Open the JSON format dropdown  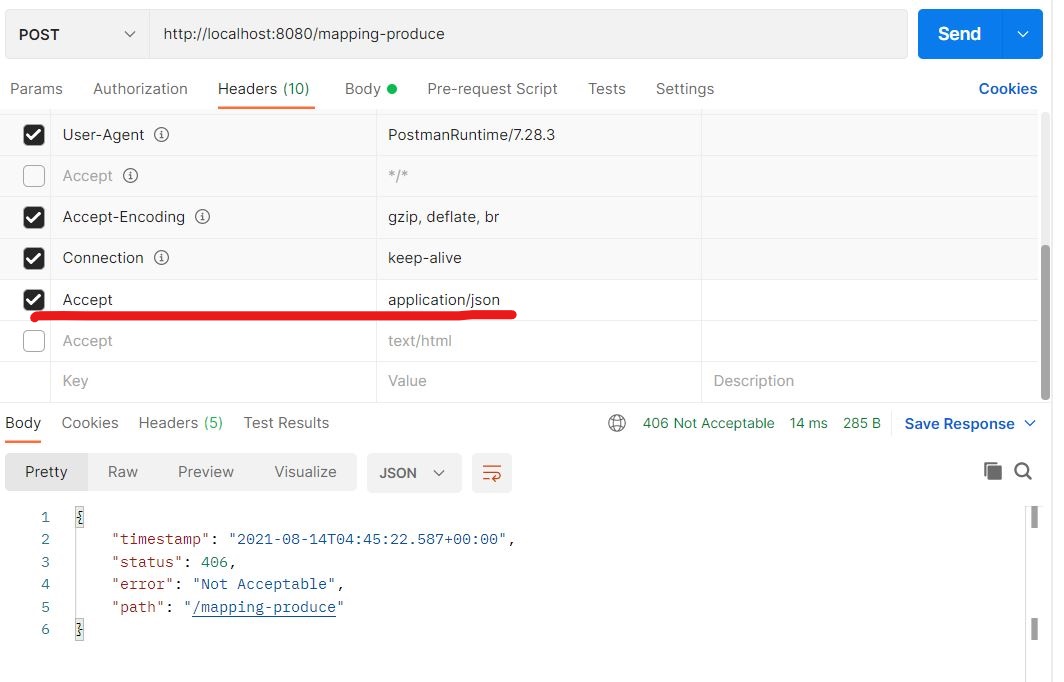tap(414, 473)
